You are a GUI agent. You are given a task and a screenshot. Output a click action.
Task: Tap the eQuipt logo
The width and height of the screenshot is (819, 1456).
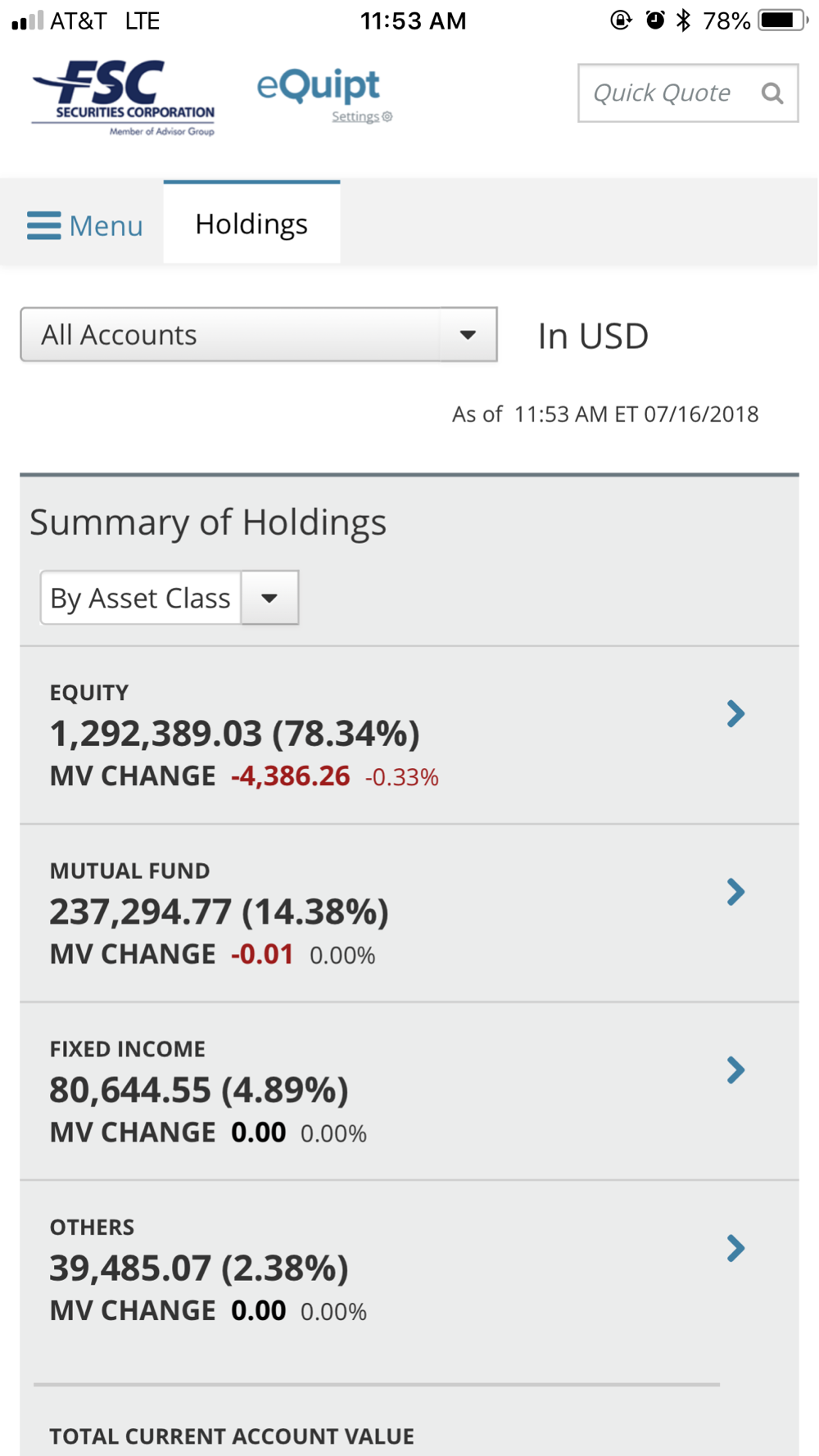(x=318, y=86)
